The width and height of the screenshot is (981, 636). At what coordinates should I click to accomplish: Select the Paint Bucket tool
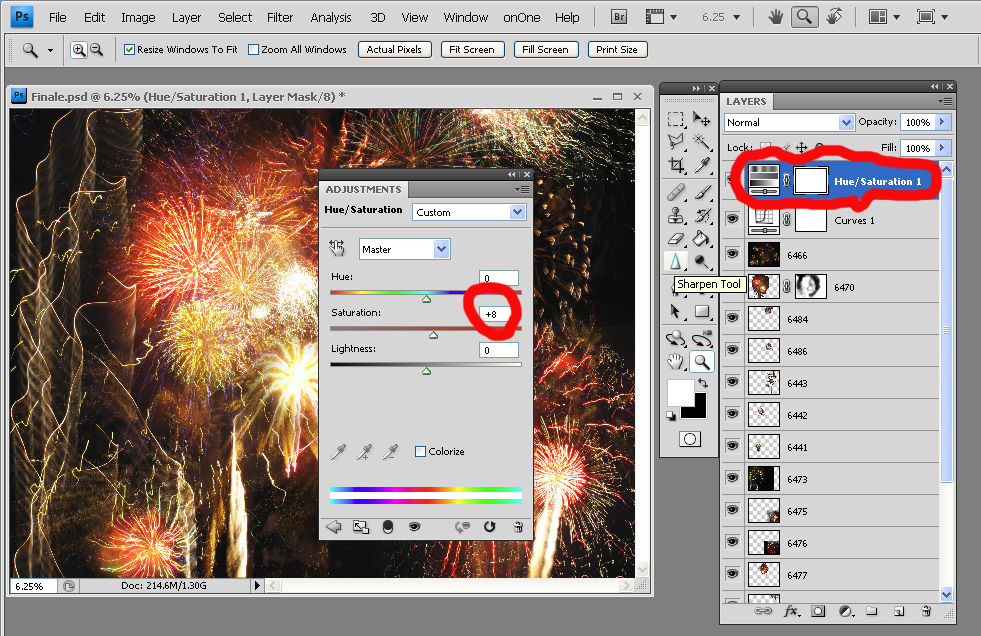pyautogui.click(x=703, y=238)
